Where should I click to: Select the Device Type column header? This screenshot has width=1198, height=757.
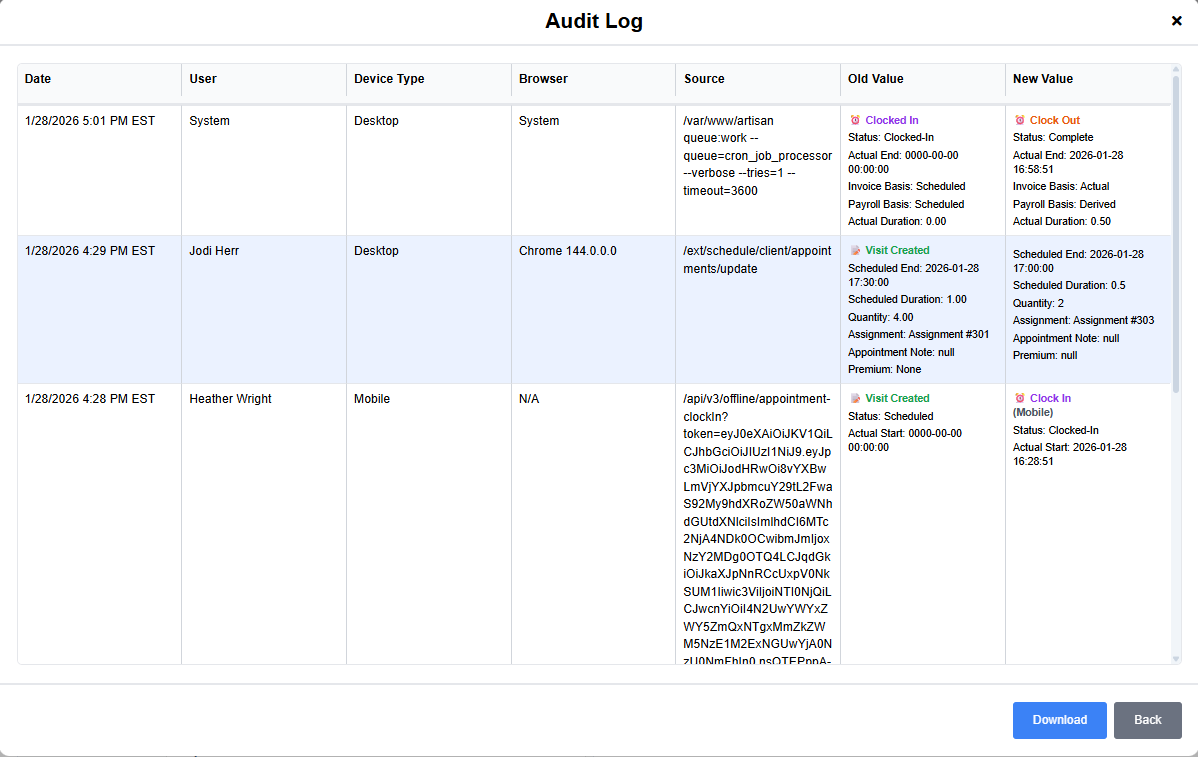tap(389, 79)
